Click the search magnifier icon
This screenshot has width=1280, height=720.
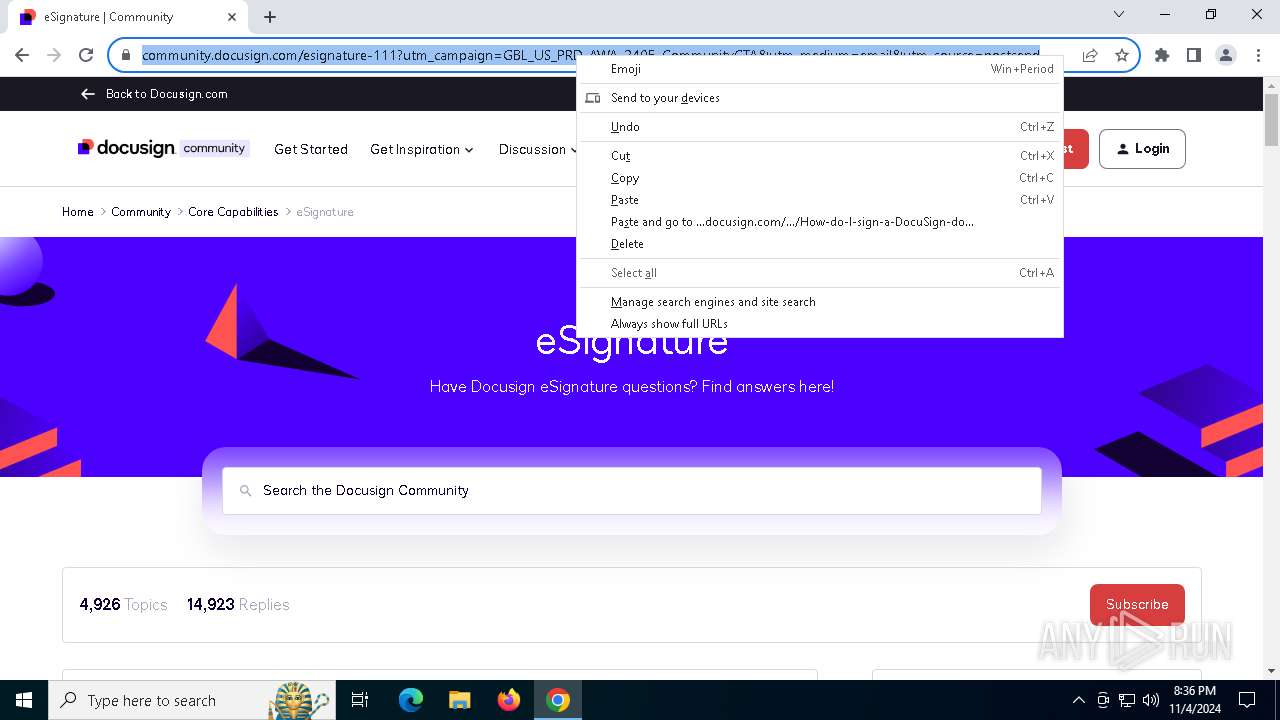click(x=245, y=491)
